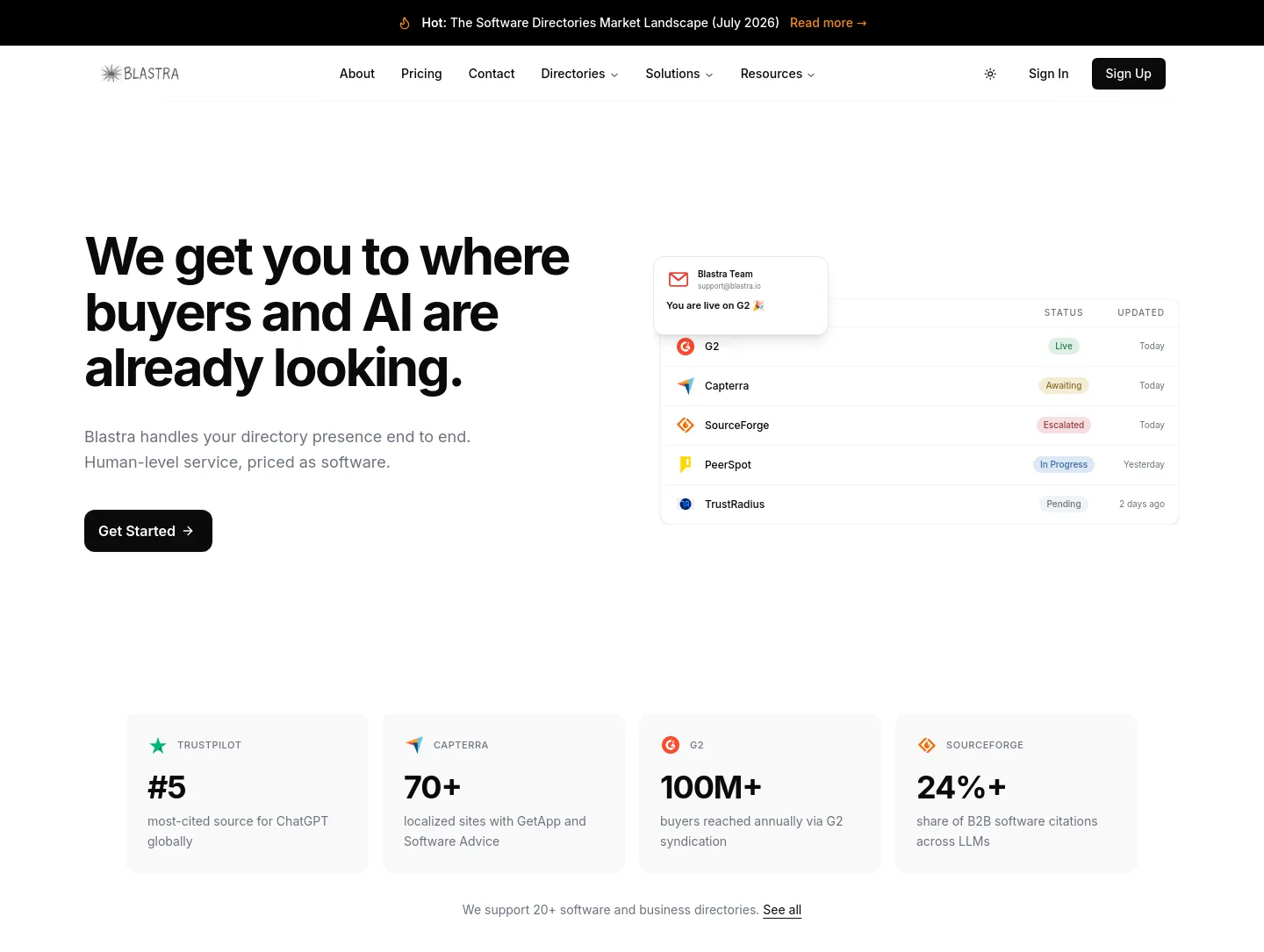Click the Sign Up button
Screen dimensions: 1264x952
1129,74
